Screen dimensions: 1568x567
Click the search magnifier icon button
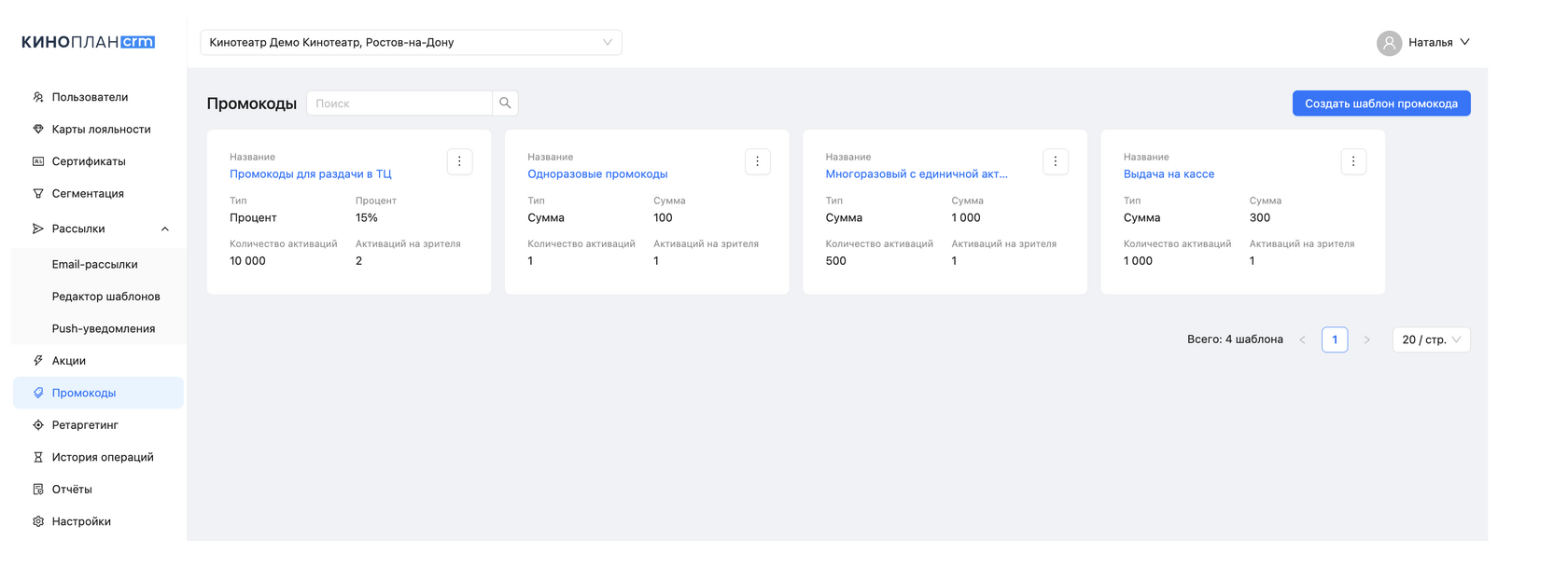point(505,104)
